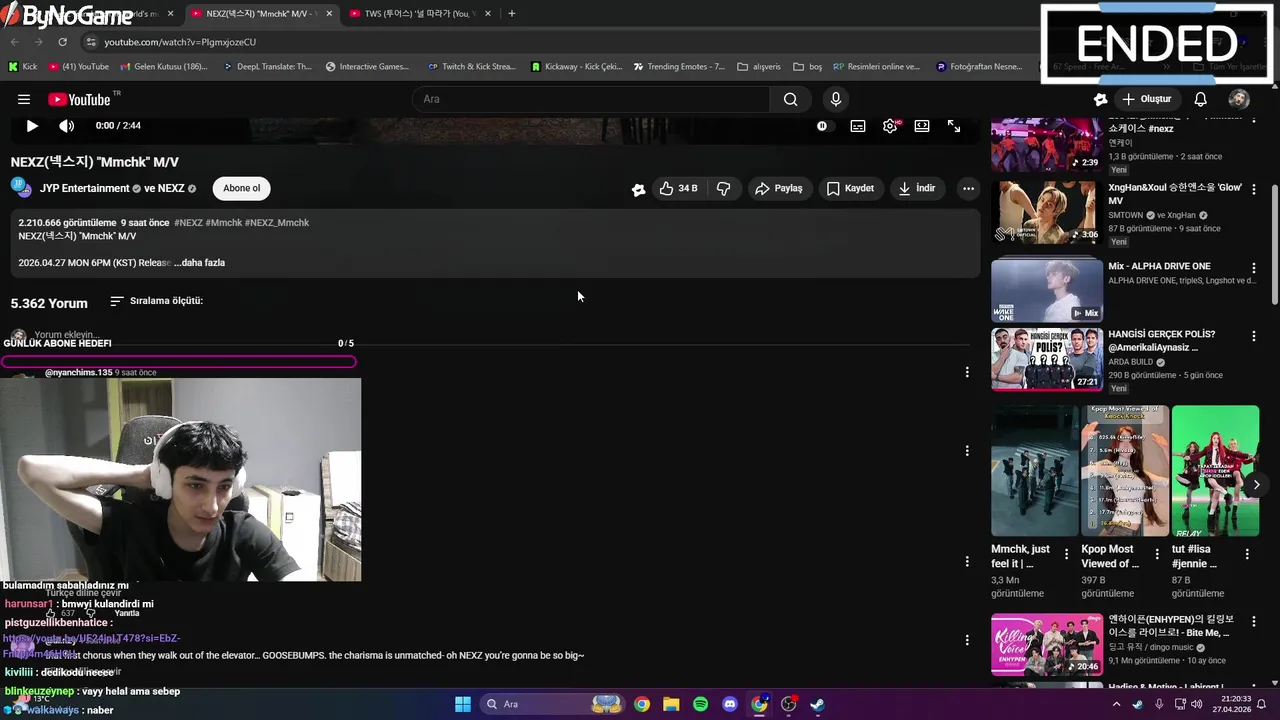
Task: Open the boş bookmarks folder
Action: [808, 67]
